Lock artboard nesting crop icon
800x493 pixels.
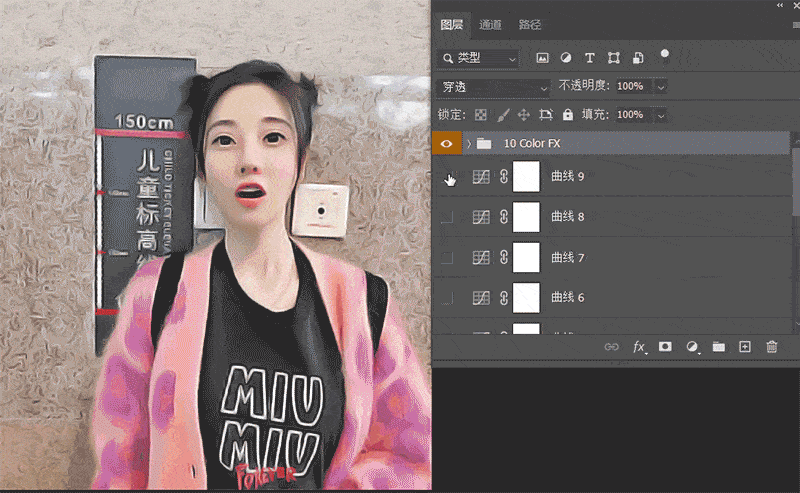[x=546, y=115]
